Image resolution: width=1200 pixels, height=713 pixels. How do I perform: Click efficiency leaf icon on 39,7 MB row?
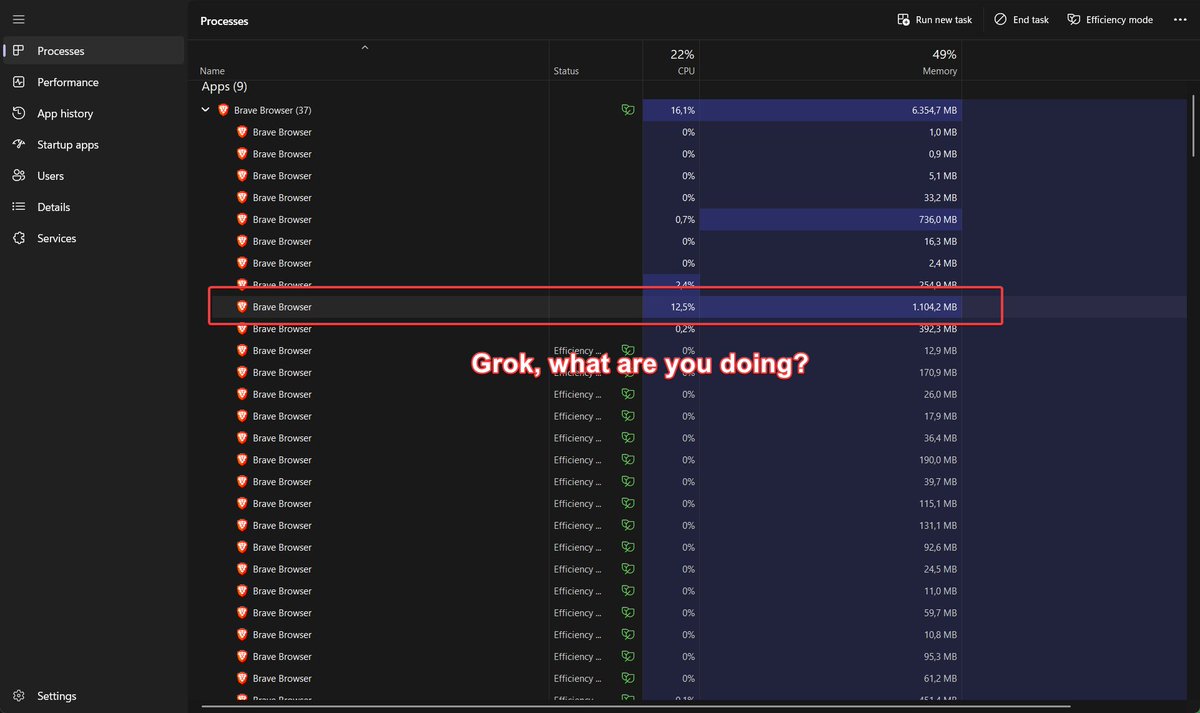(627, 482)
